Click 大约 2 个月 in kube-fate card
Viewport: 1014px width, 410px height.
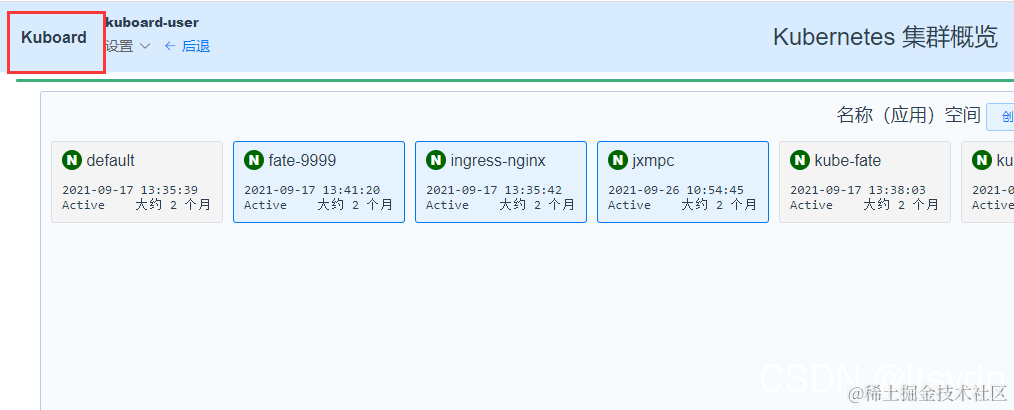pyautogui.click(x=901, y=205)
